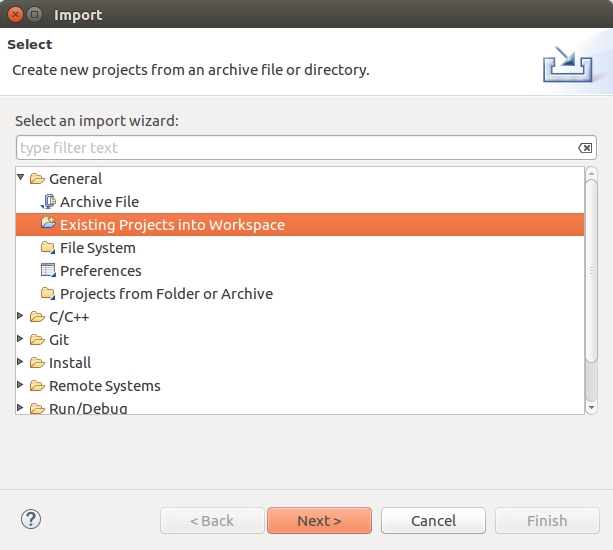Expand the Git category

coord(21,340)
